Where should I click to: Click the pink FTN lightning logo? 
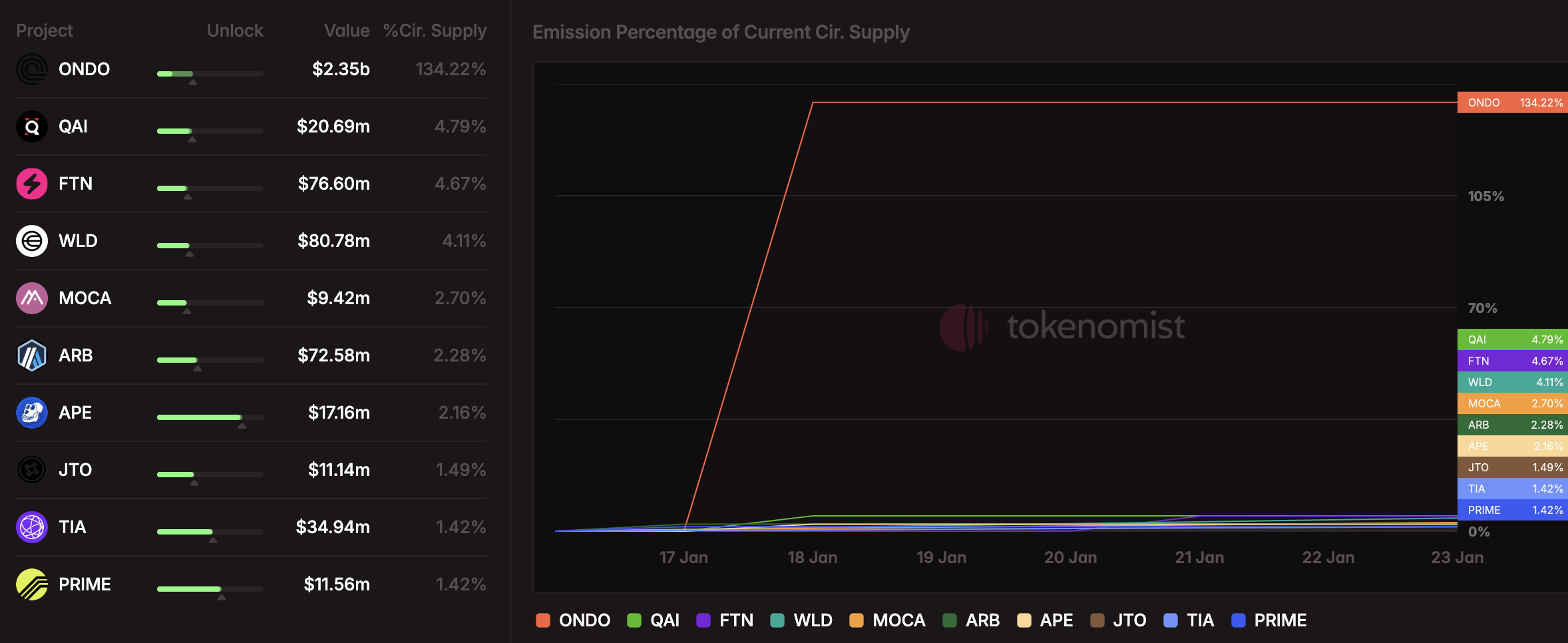coord(32,184)
